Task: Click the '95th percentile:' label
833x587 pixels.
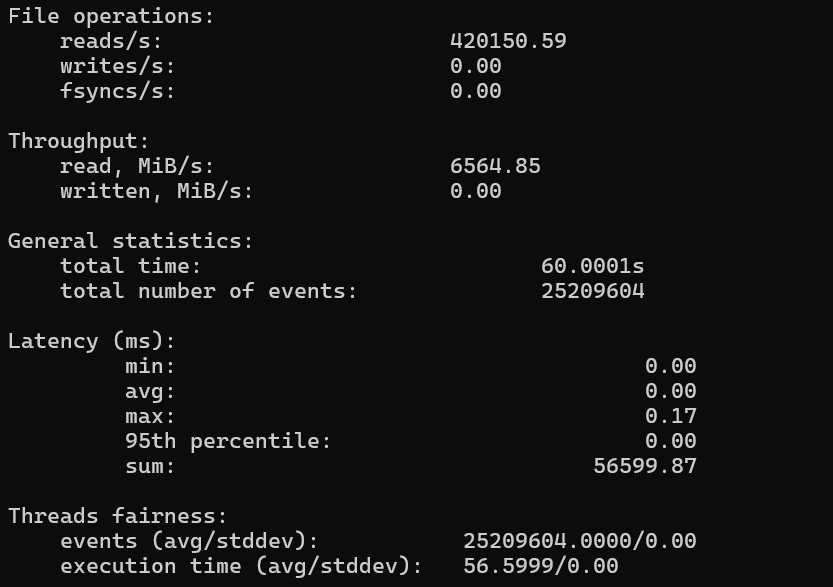Action: pos(228,441)
